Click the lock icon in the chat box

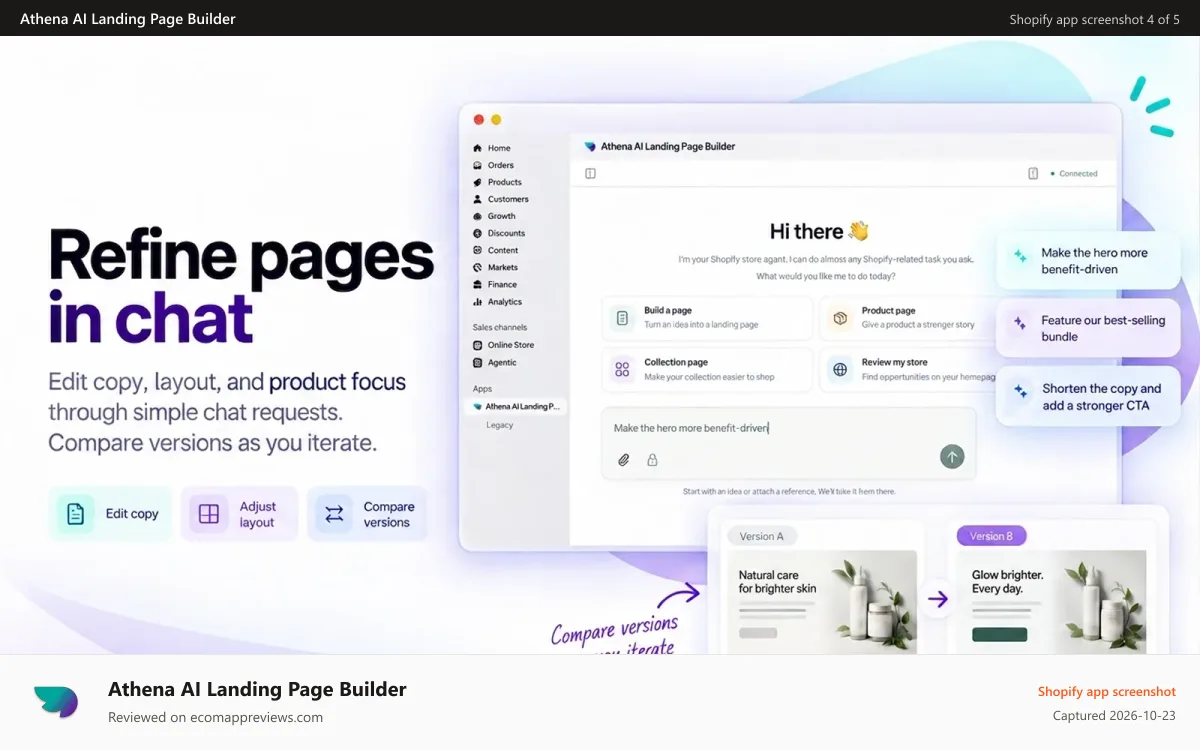(x=652, y=460)
